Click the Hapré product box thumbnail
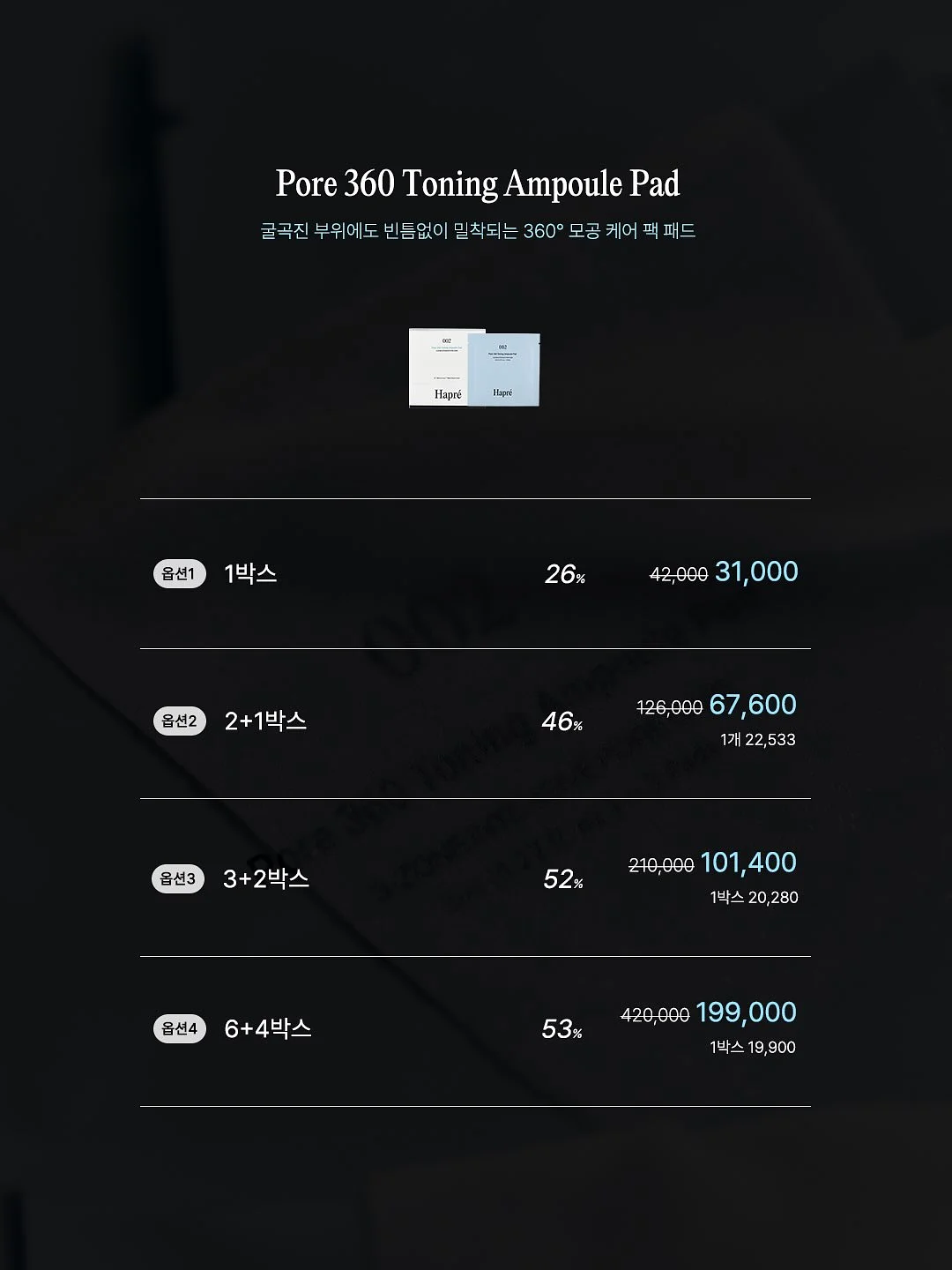This screenshot has height=1270, width=952. [x=474, y=368]
